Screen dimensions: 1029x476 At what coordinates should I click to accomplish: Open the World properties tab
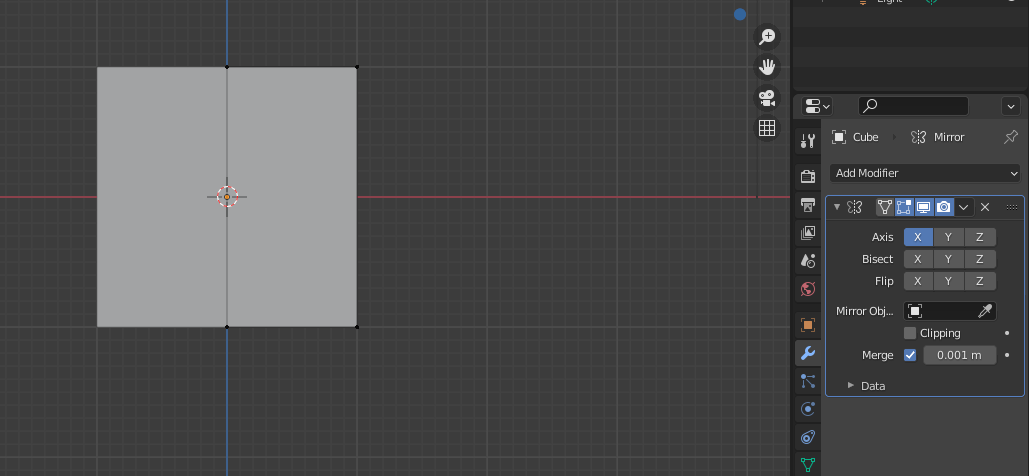(808, 289)
